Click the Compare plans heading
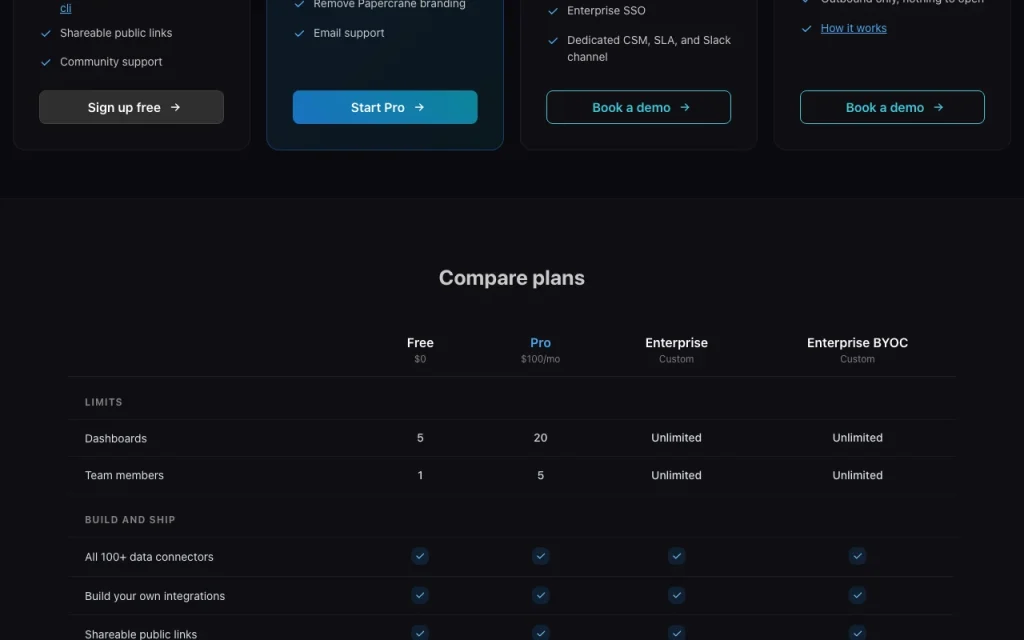This screenshot has height=640, width=1024. coord(511,278)
